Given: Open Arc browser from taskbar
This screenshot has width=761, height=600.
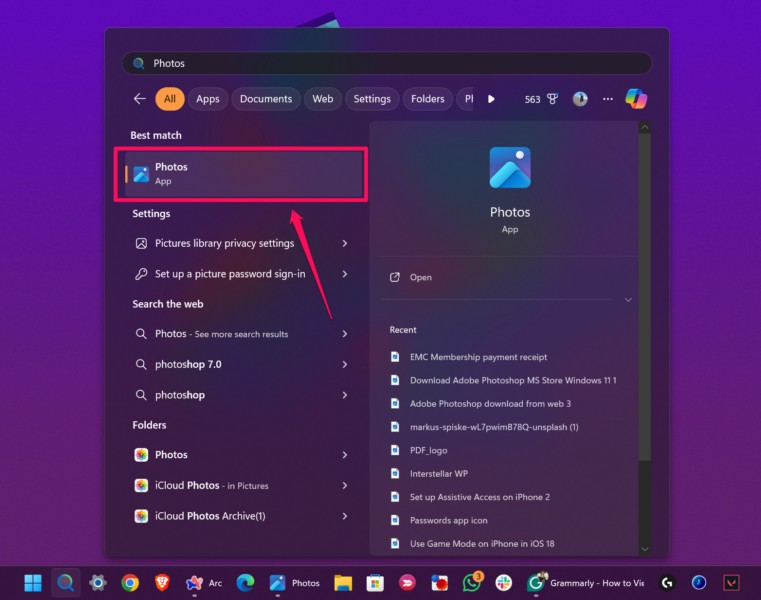Looking at the screenshot, I should (204, 583).
